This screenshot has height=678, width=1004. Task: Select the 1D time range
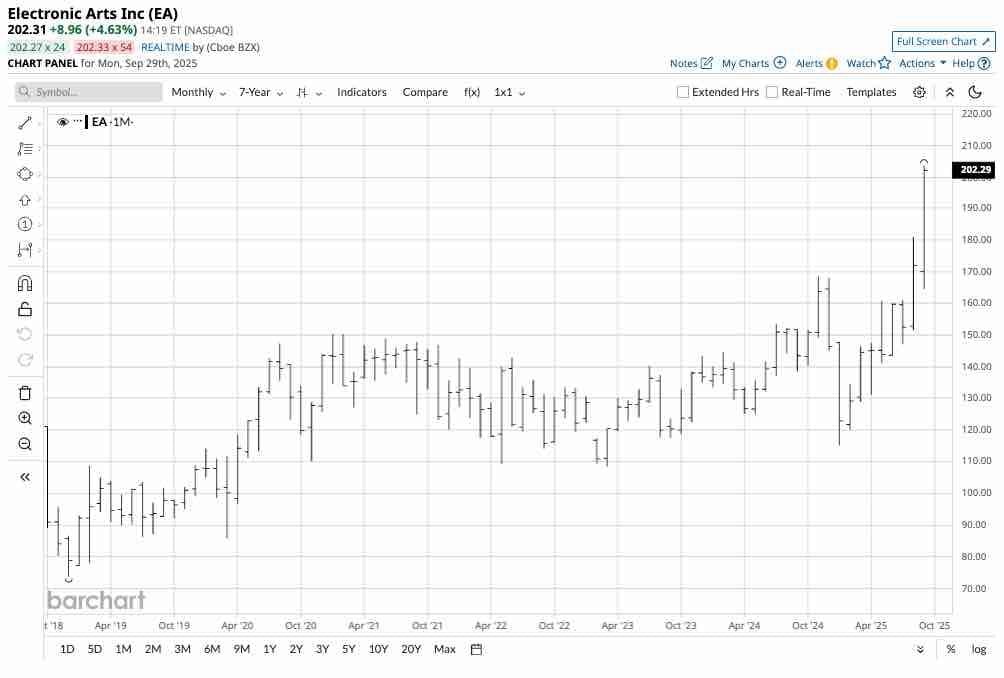pyautogui.click(x=67, y=649)
